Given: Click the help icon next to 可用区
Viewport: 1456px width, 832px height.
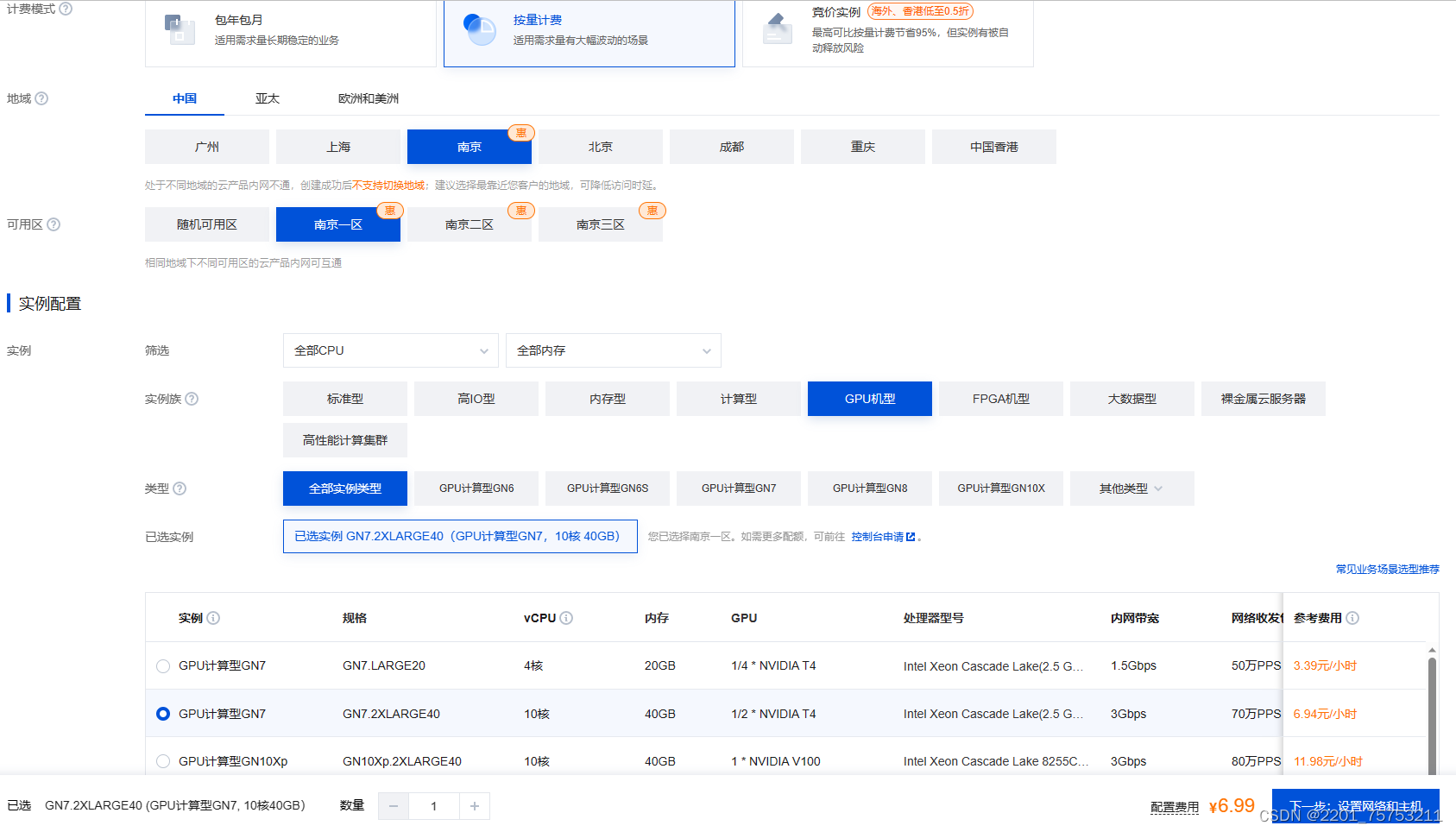Looking at the screenshot, I should pyautogui.click(x=54, y=224).
